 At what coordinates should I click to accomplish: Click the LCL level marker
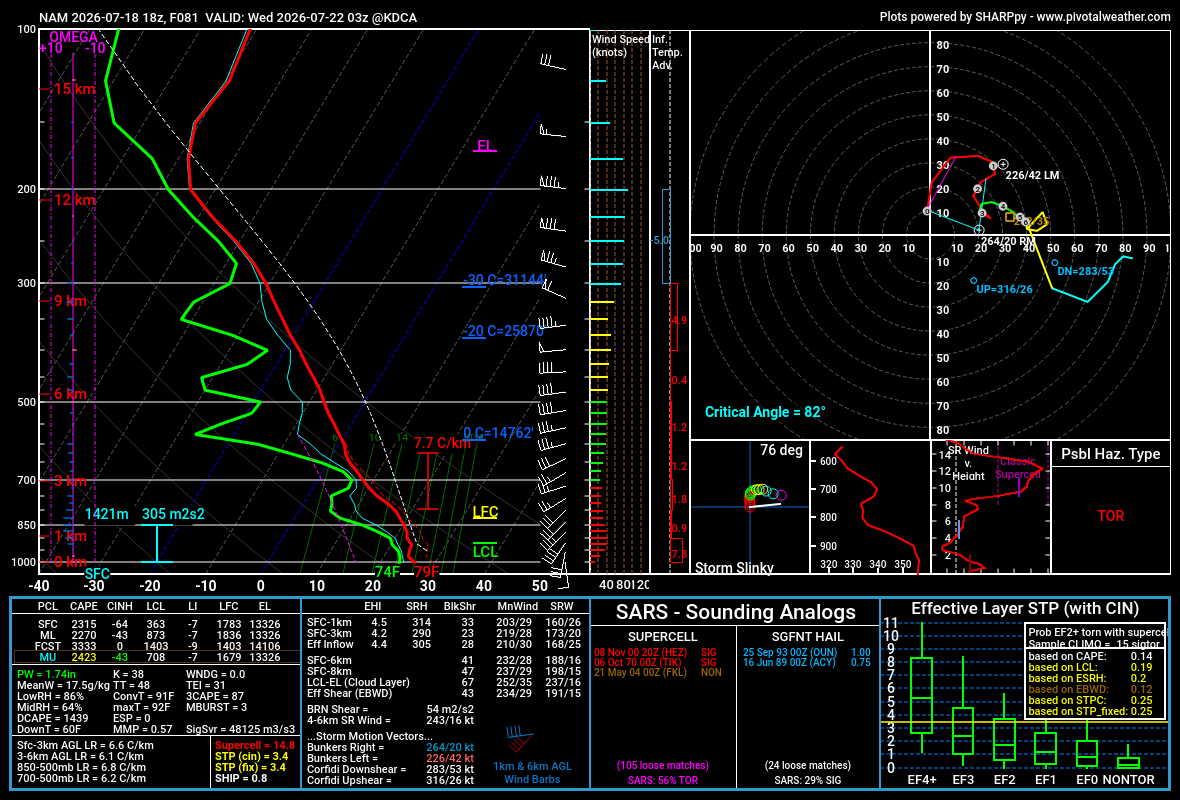coord(485,551)
